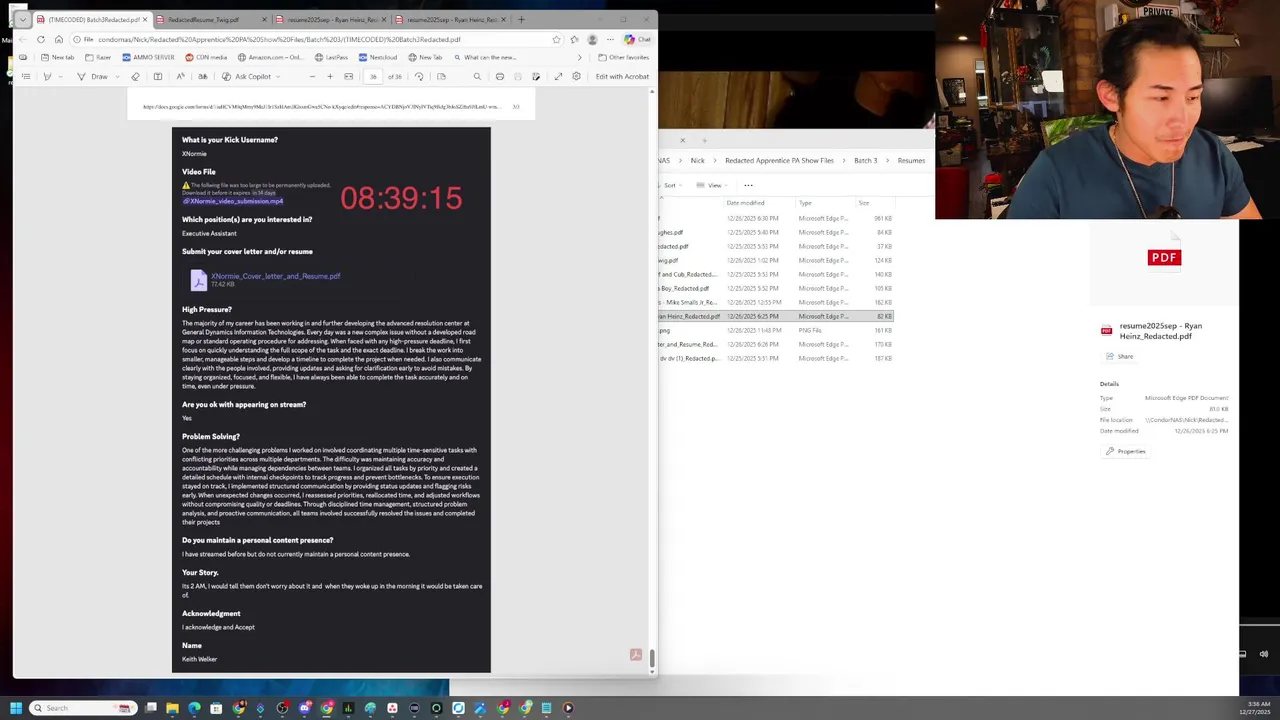This screenshot has width=1280, height=720.
Task: Switch to third tab resume2025sep Ryan Heinz
Action: (x=330, y=19)
